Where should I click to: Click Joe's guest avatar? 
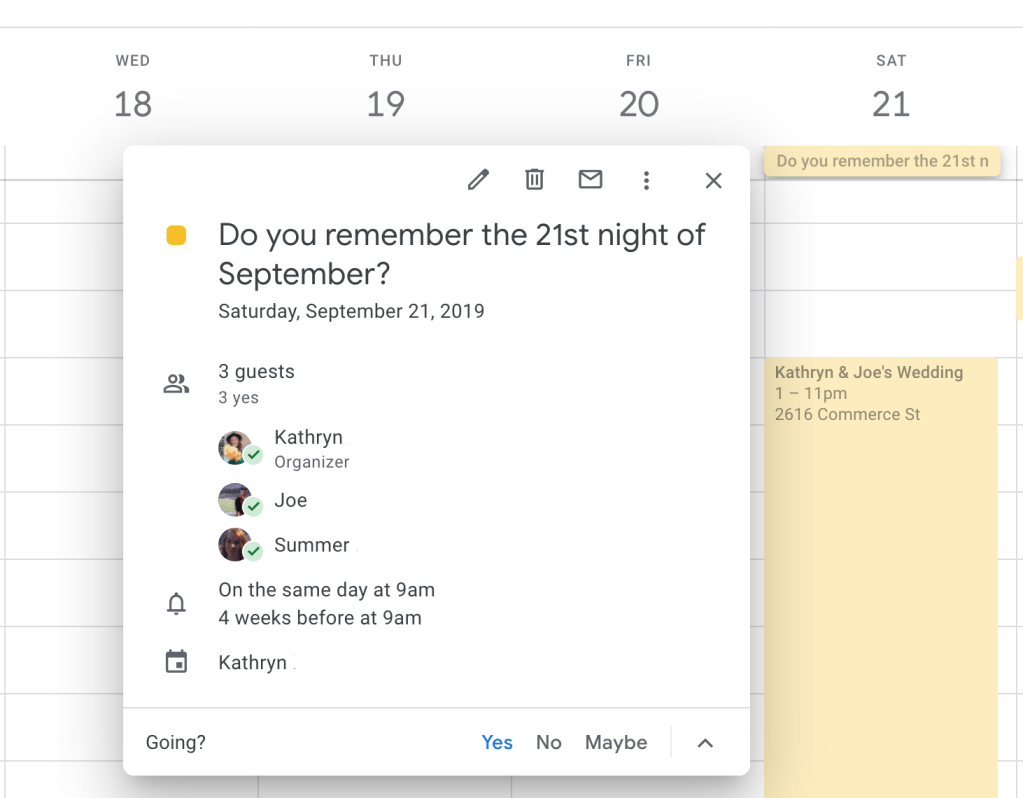pos(236,500)
